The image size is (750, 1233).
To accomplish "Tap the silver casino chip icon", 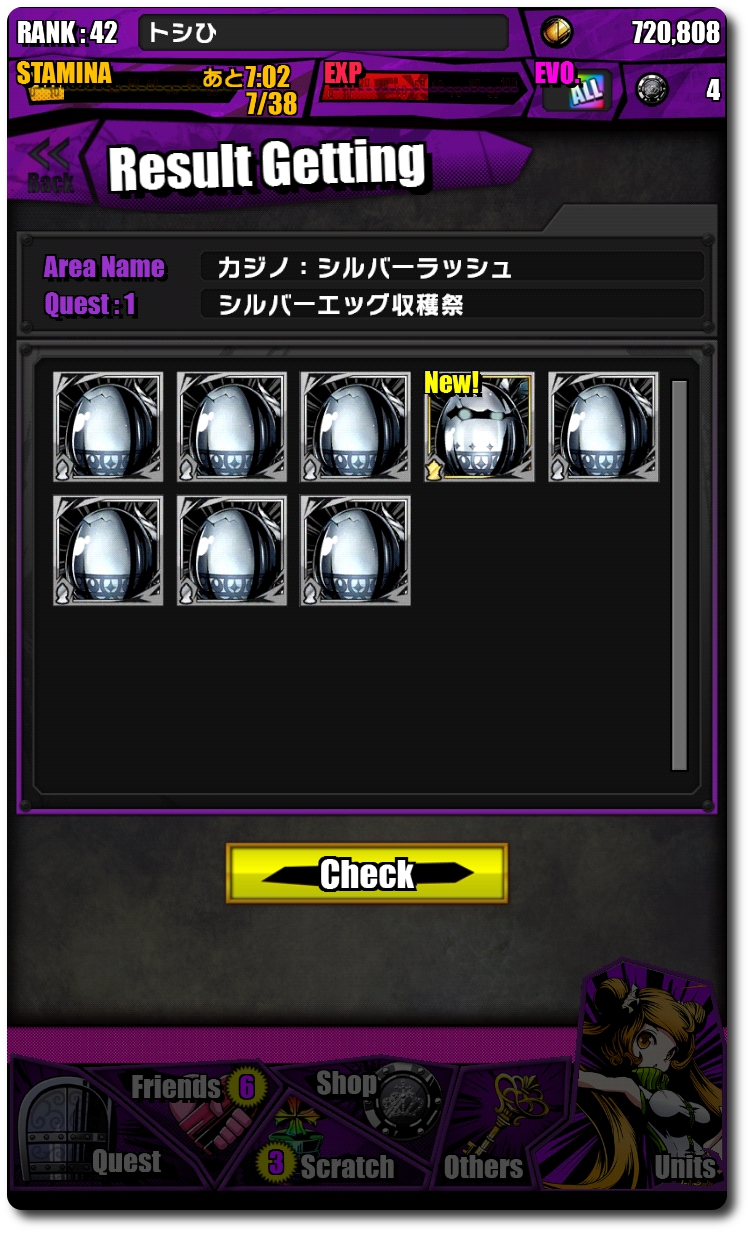I will tap(653, 90).
